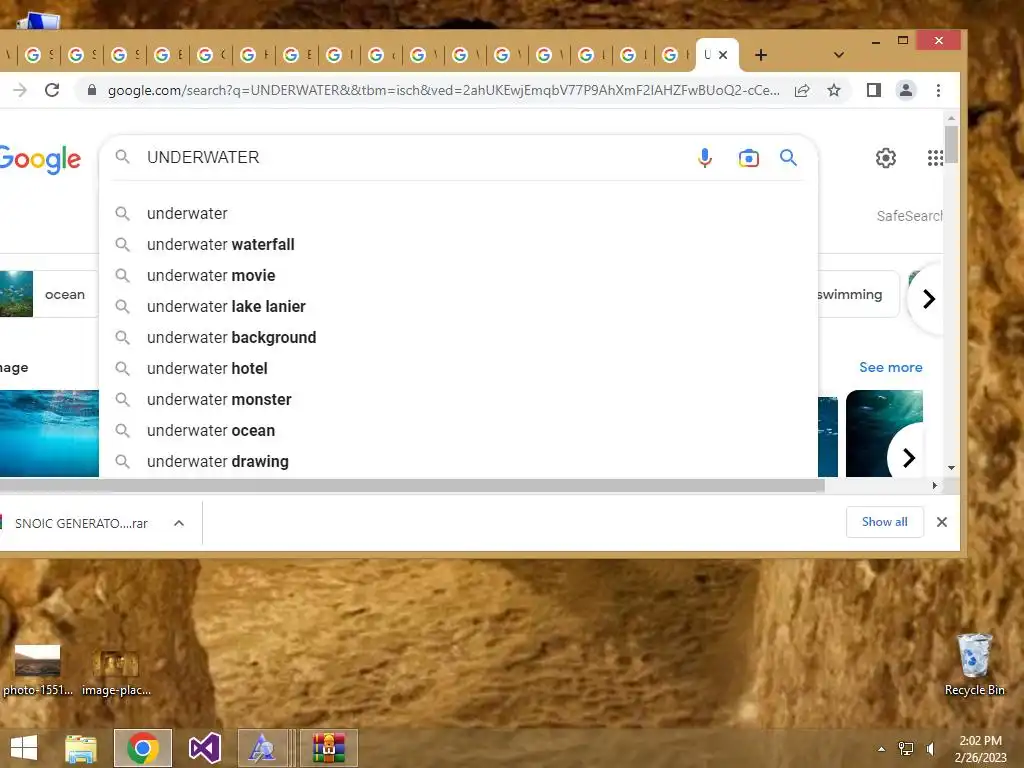Click the vertical scrollbar thumb
Screen dimensions: 1024x768
952,144
